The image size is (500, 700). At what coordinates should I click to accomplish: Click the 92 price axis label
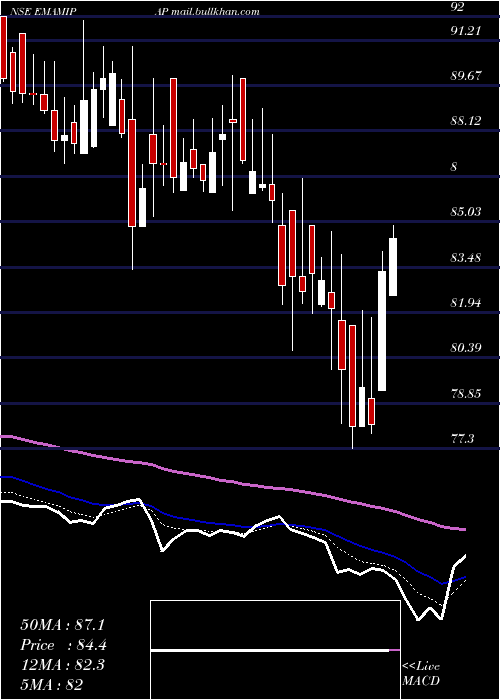pos(458,7)
